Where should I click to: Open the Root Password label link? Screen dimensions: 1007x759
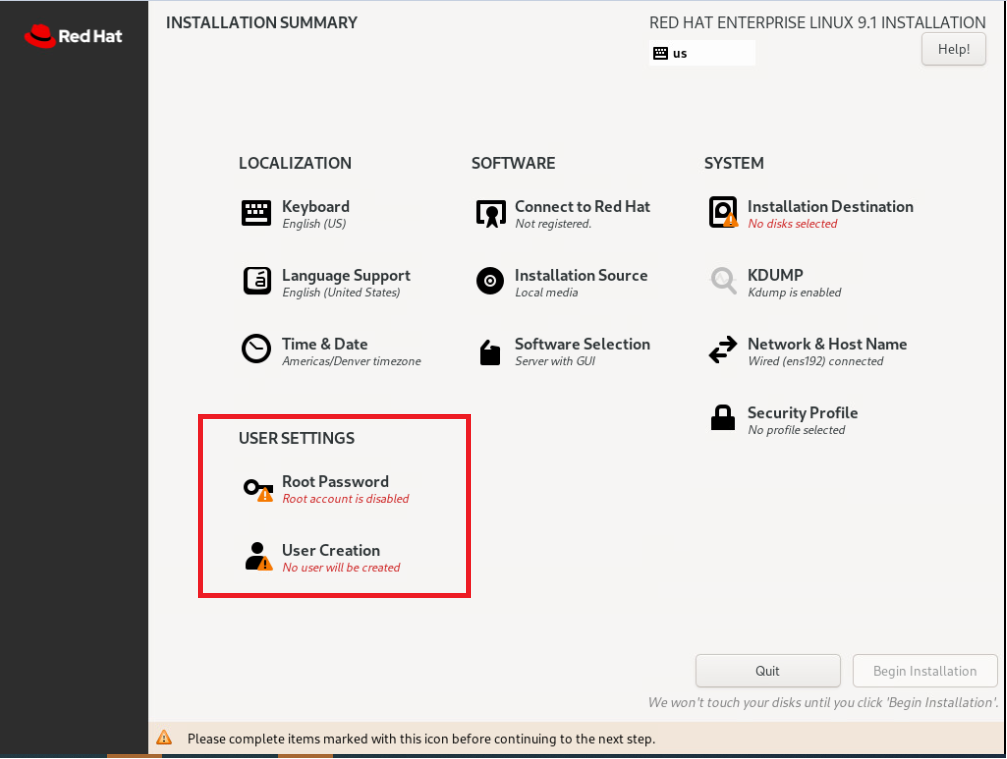pos(335,481)
